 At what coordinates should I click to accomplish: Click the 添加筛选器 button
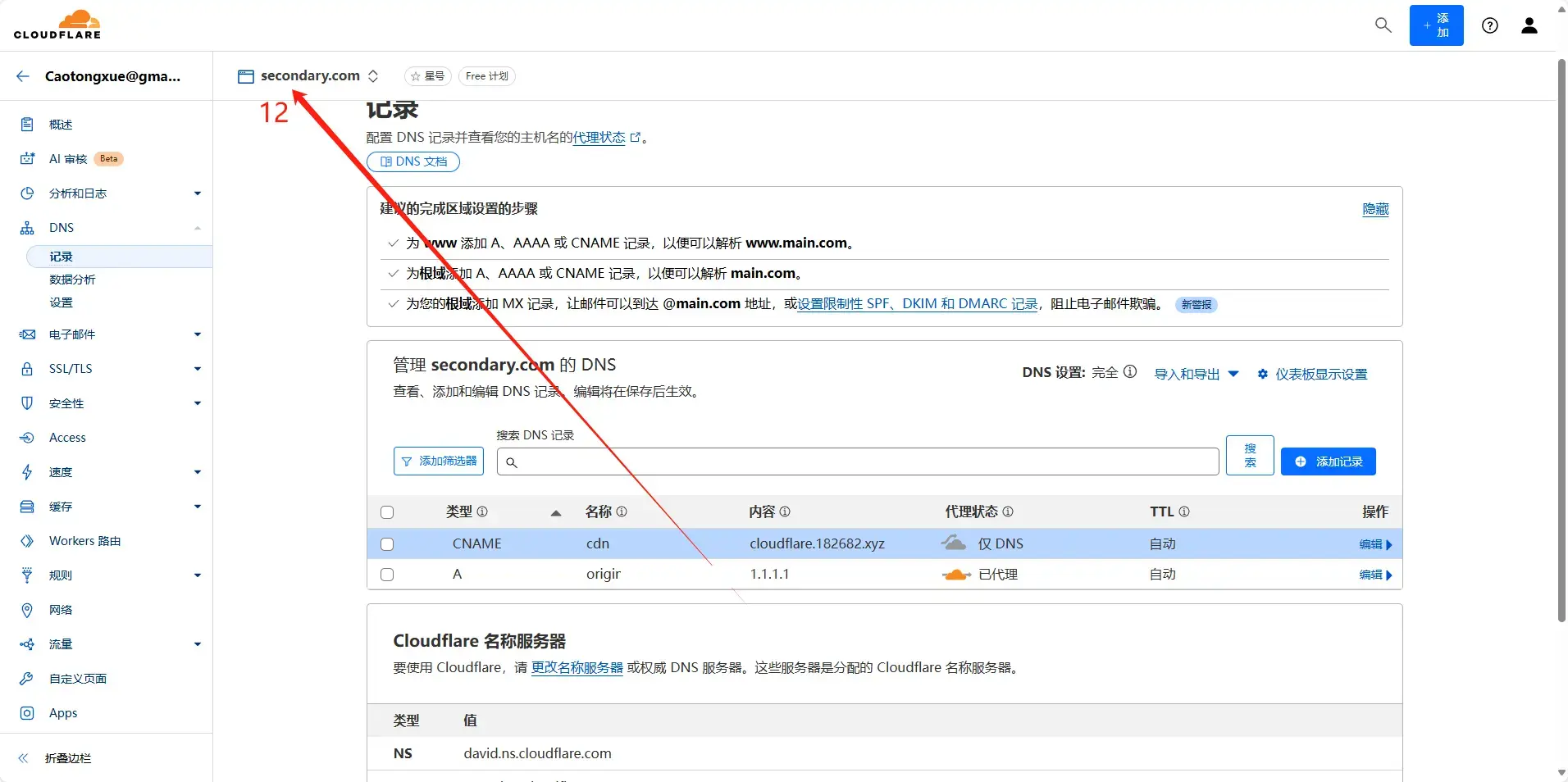[x=439, y=461]
